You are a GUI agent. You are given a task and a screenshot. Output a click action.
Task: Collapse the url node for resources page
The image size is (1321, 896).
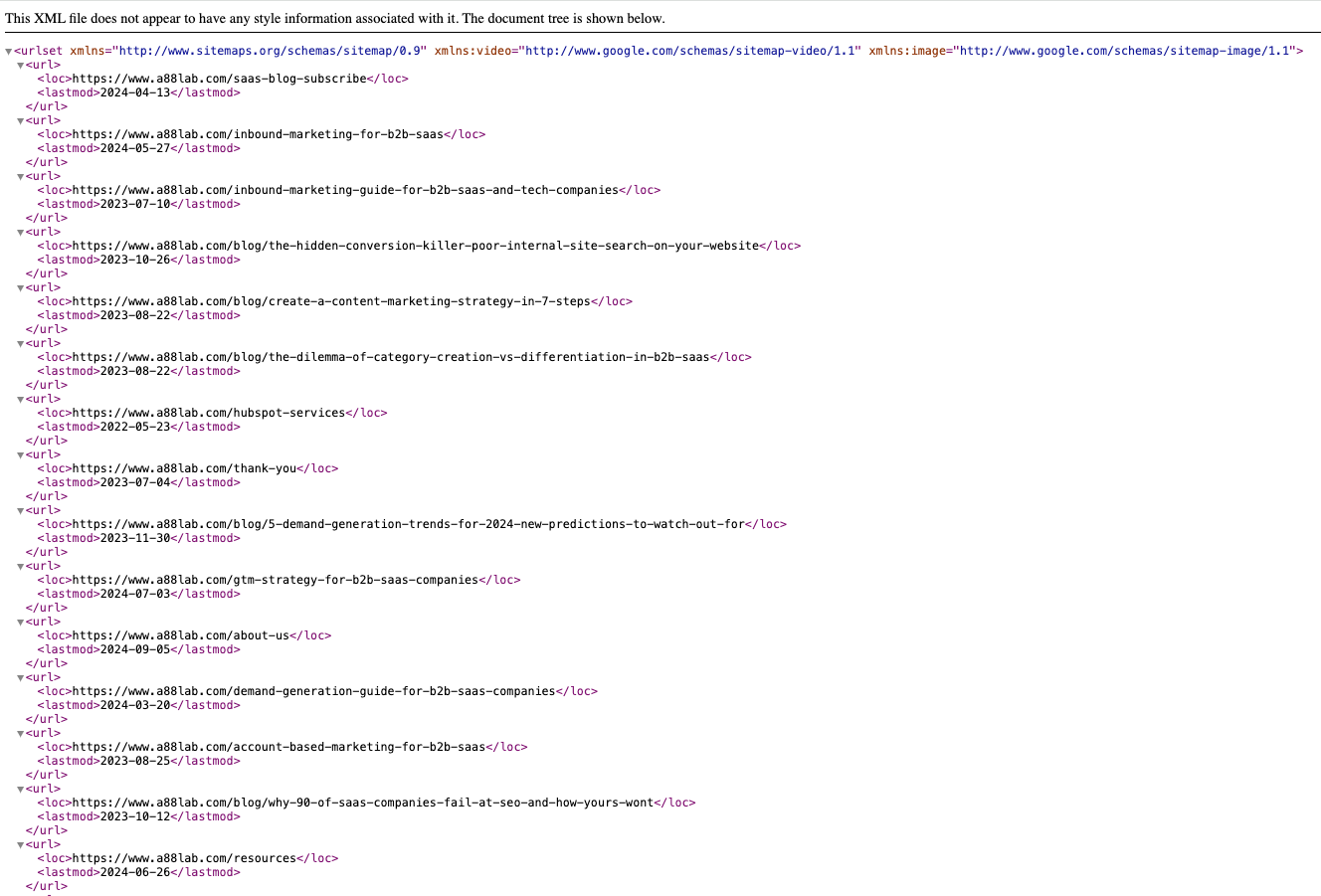[21, 845]
